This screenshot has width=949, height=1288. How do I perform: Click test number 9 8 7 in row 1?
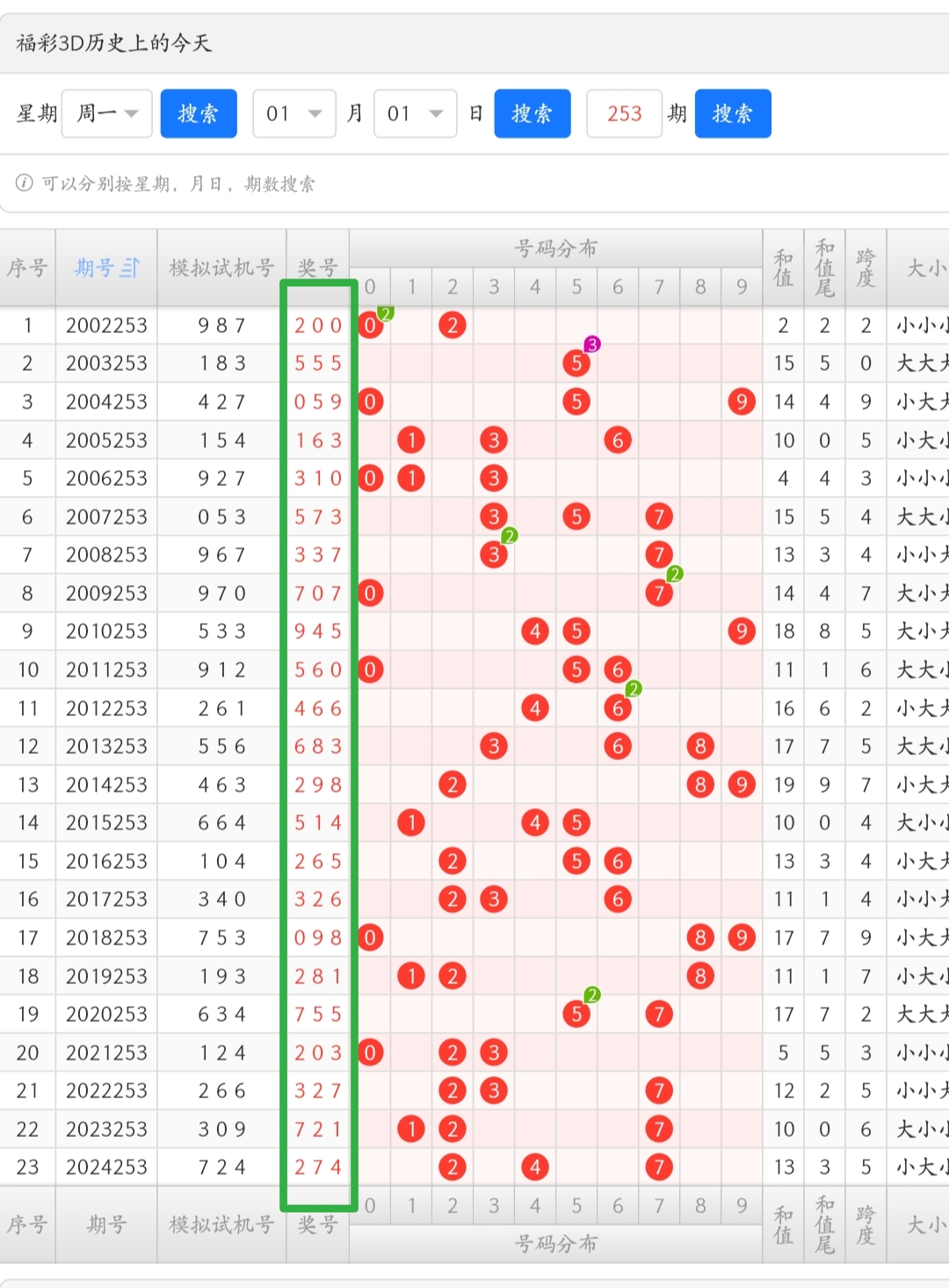[x=221, y=325]
